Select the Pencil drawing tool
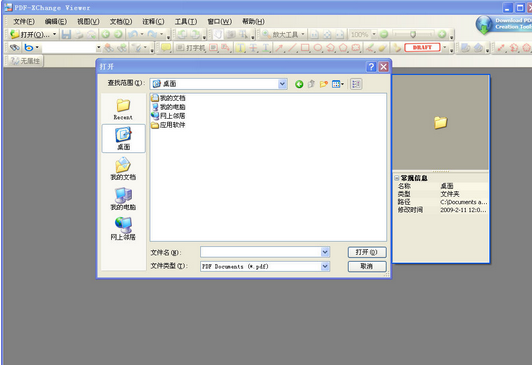The image size is (532, 365). pos(370,47)
